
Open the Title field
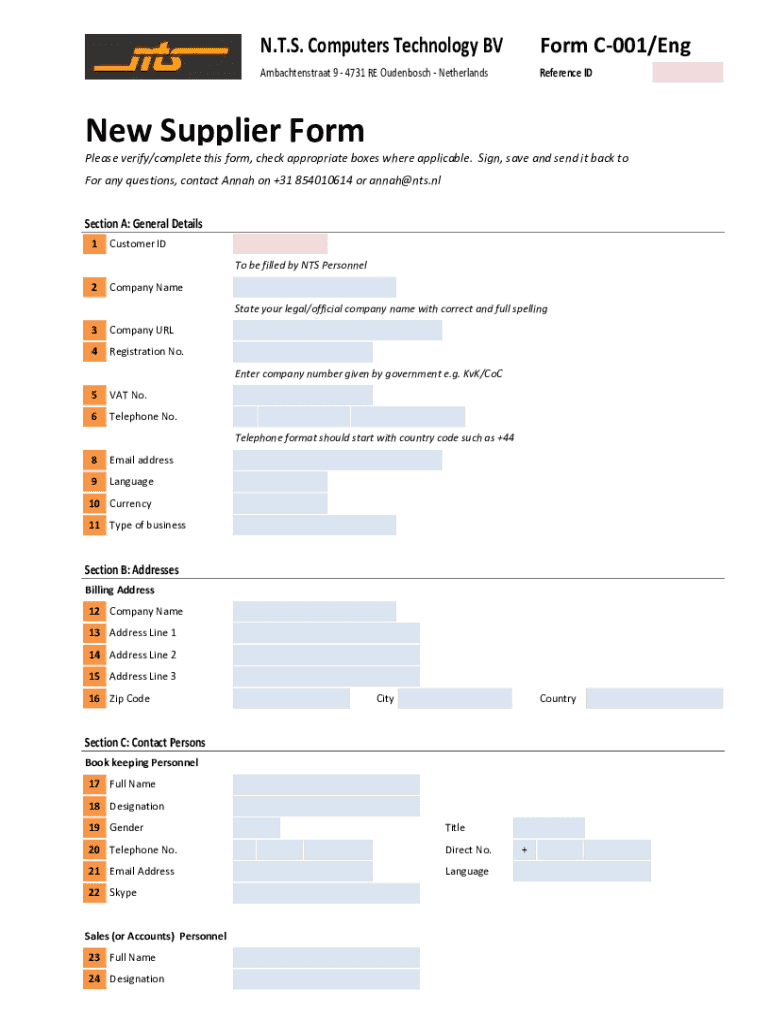[x=548, y=828]
